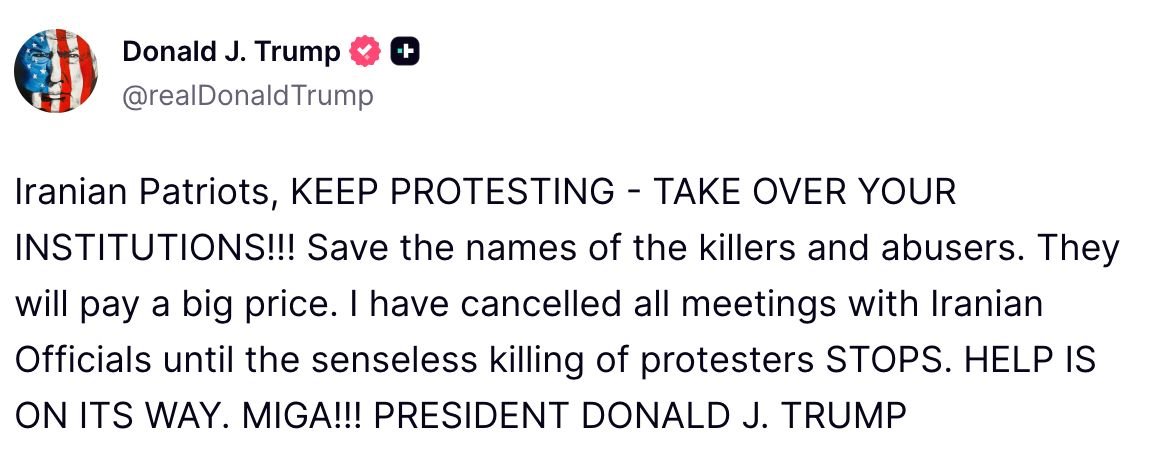The image size is (1154, 454).
Task: Open the Donald J. Trump display name
Action: click(231, 52)
